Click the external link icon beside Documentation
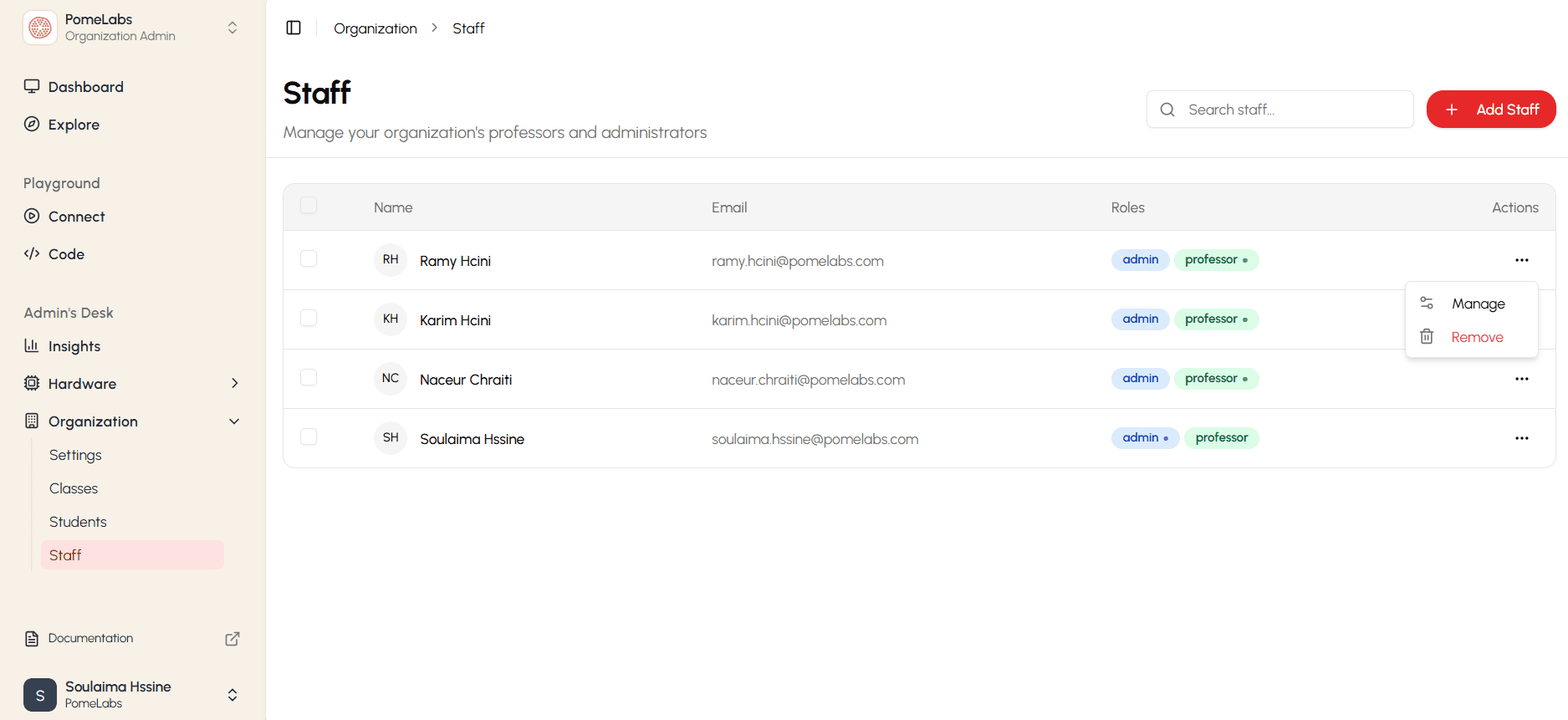Screen dimensions: 1568x720 point(232,638)
